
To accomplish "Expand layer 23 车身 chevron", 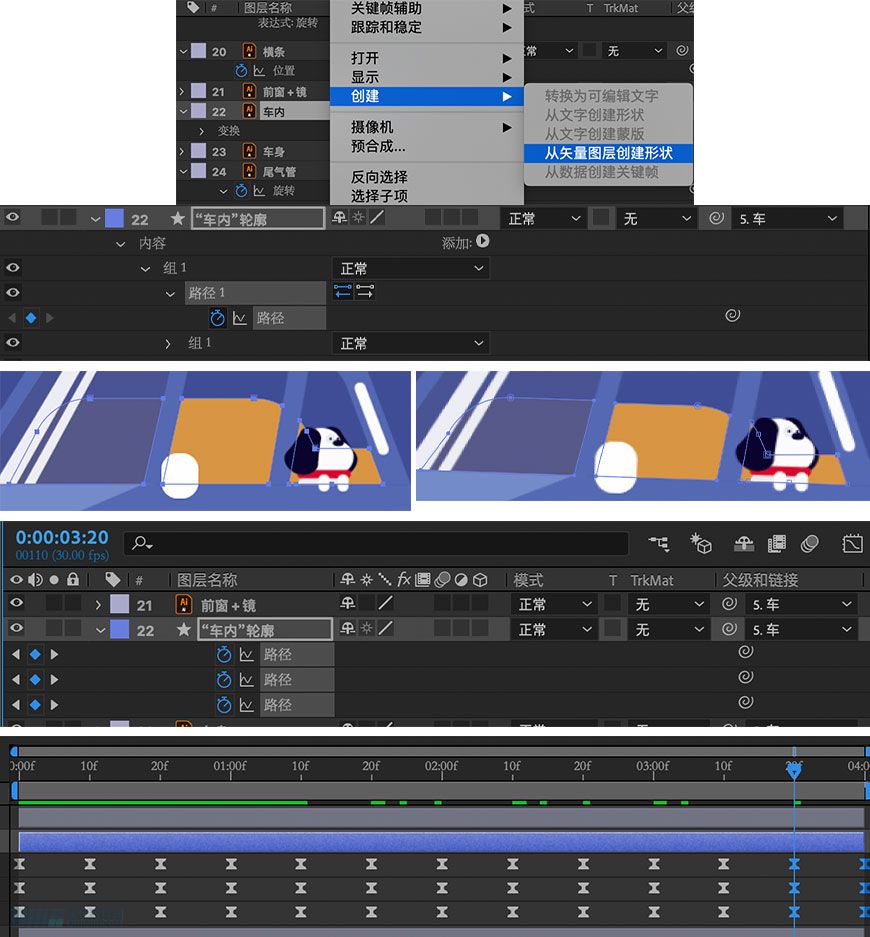I will tap(182, 151).
